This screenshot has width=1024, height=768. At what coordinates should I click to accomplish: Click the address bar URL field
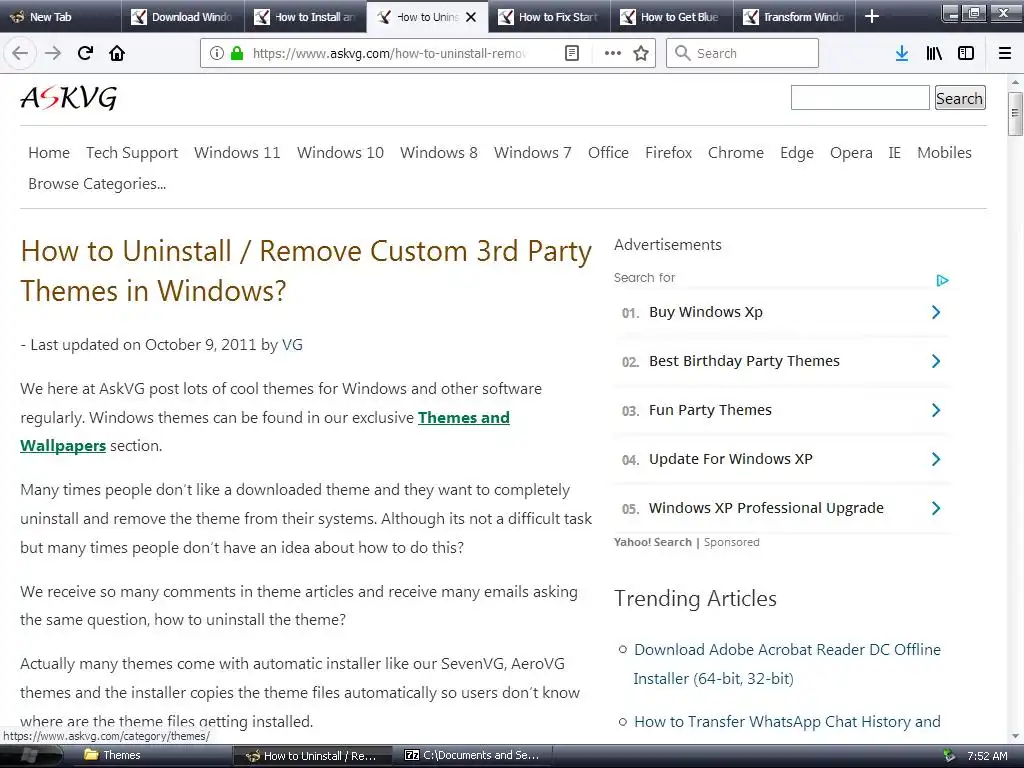point(389,53)
